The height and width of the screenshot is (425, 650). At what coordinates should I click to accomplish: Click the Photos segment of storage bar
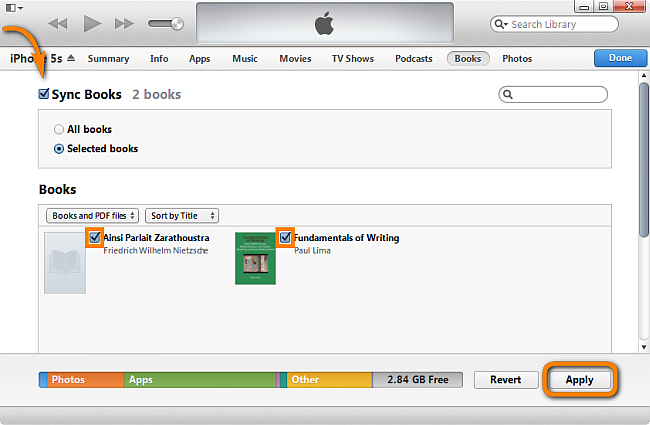point(85,379)
